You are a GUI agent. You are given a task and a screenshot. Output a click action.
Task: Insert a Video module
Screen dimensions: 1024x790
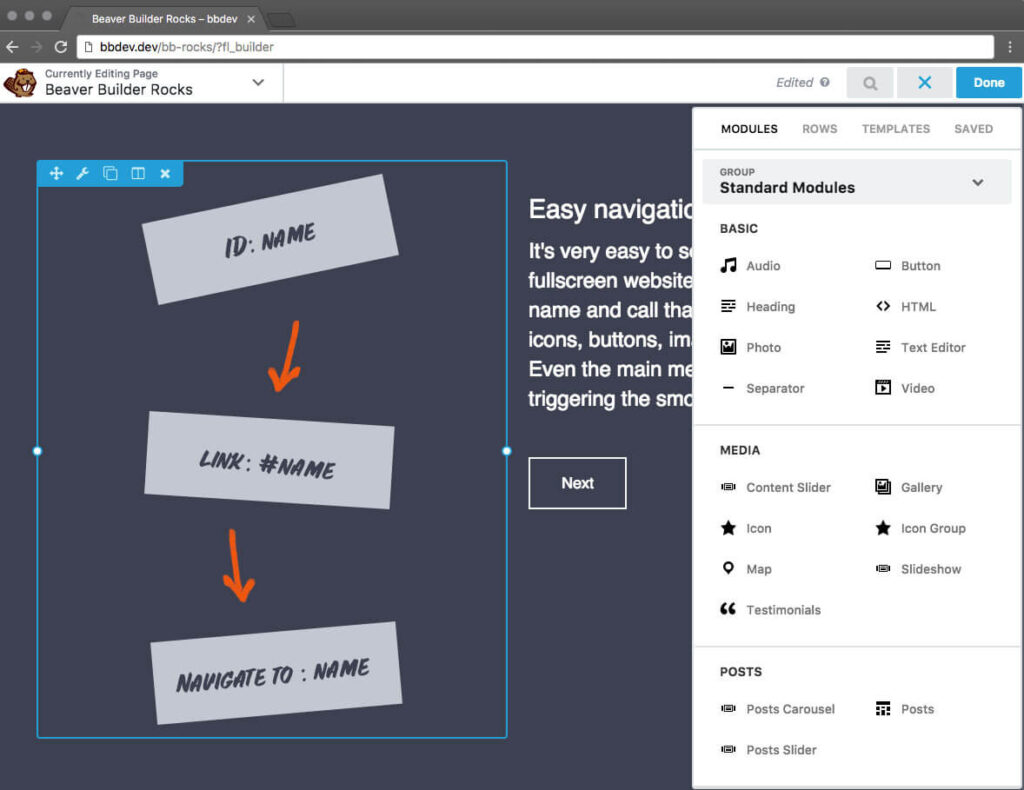[x=917, y=388]
